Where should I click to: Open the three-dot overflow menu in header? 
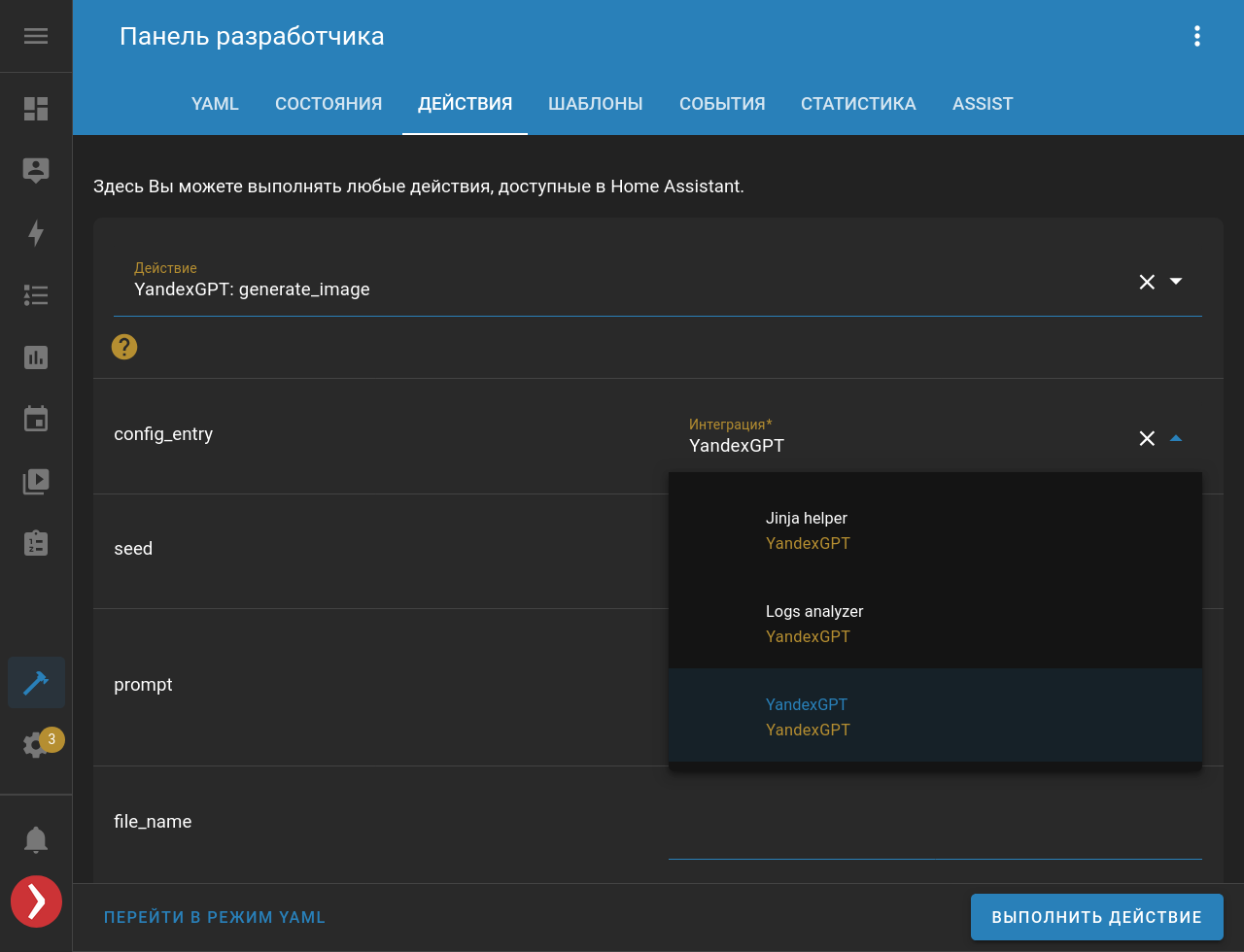tap(1197, 37)
